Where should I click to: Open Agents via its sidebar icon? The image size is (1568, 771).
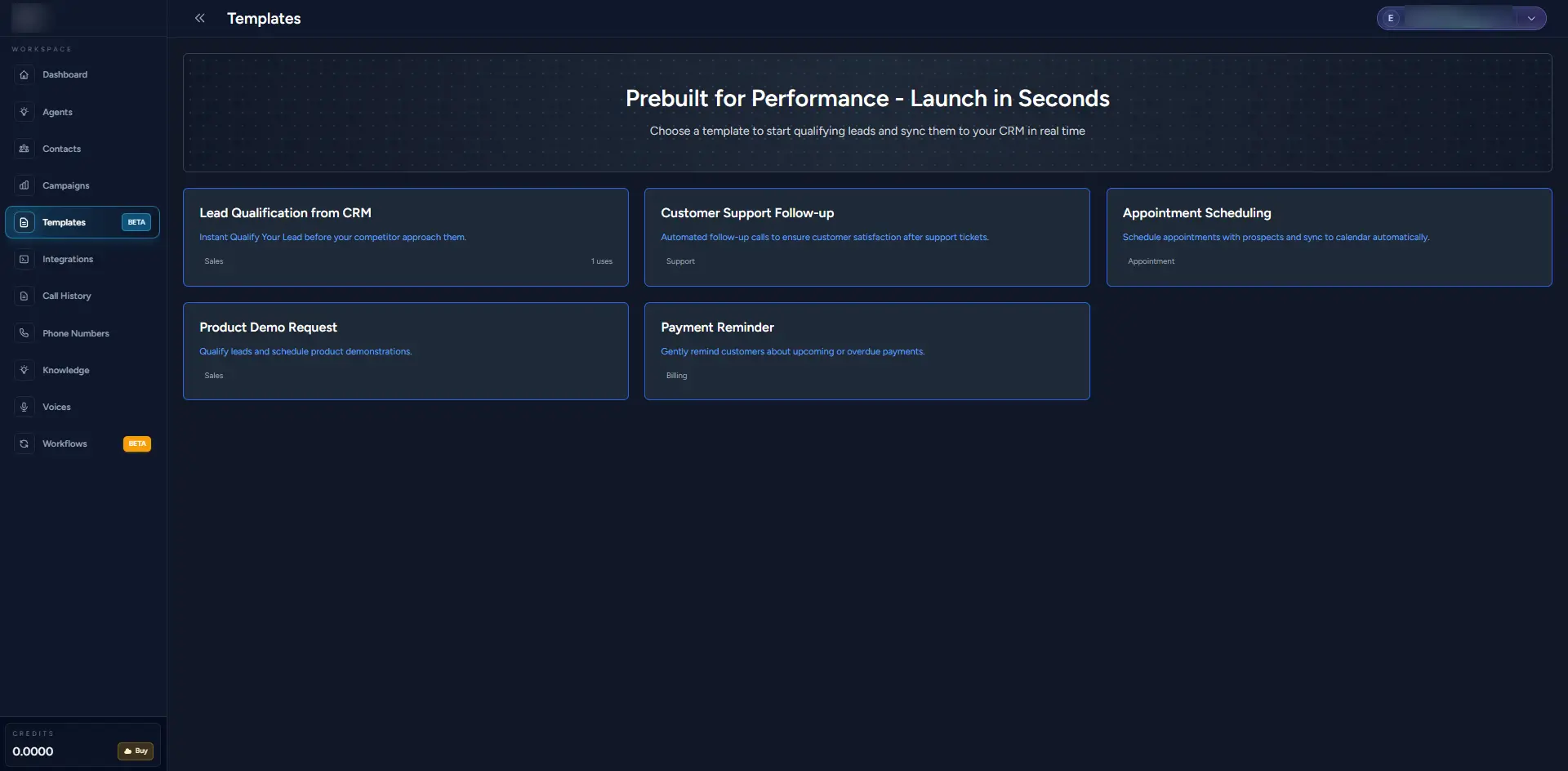pos(24,112)
